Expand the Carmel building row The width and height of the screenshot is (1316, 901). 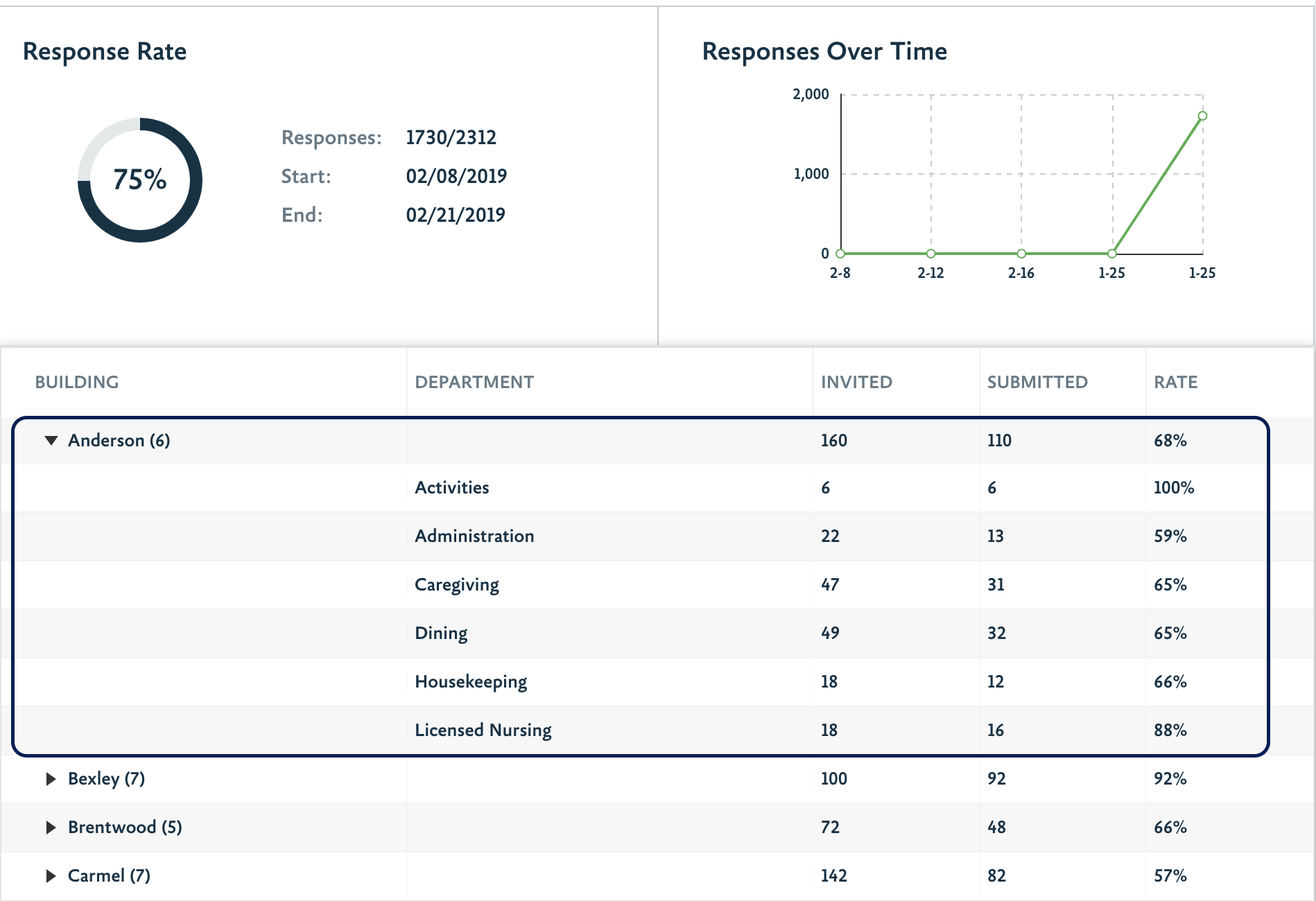pyautogui.click(x=51, y=876)
